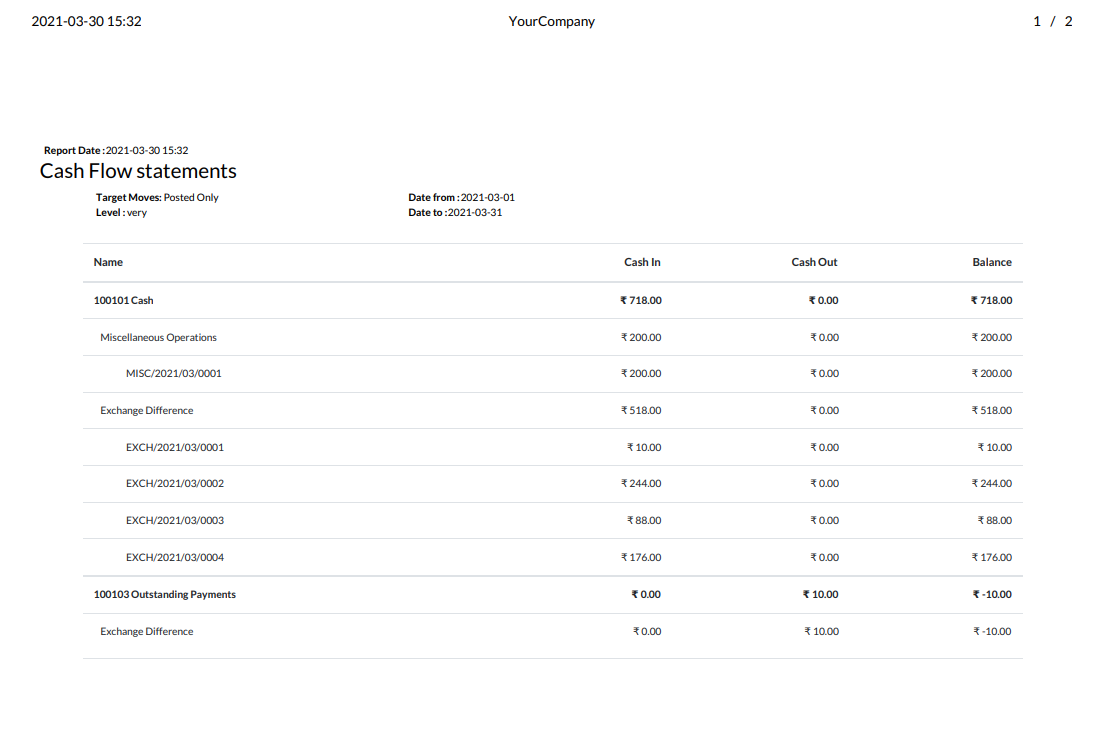Select Balance ₹ -10.00 of 100103 Outstanding Payments
Image resolution: width=1111 pixels, height=729 pixels.
(x=992, y=594)
